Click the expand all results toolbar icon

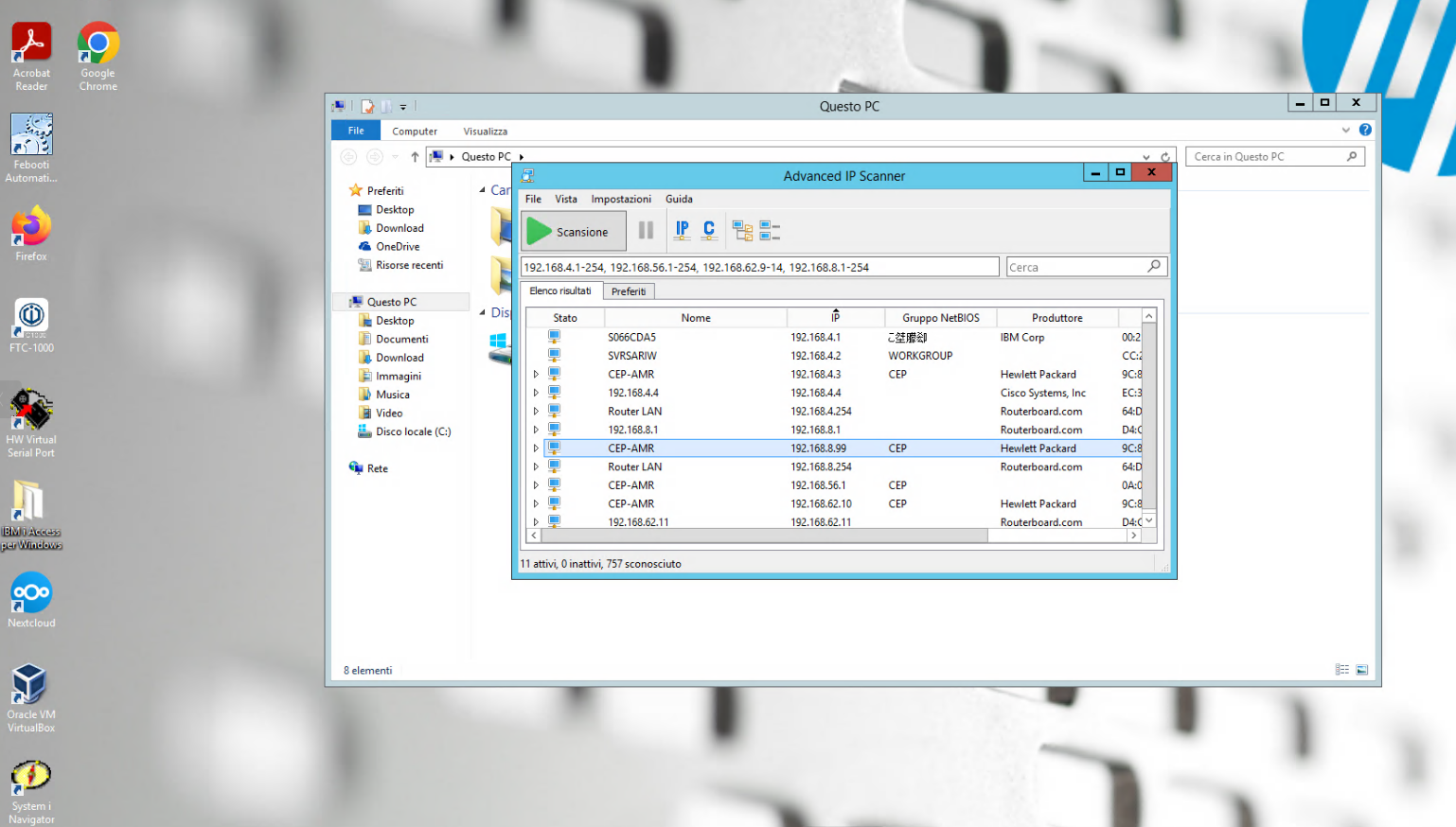click(x=742, y=231)
